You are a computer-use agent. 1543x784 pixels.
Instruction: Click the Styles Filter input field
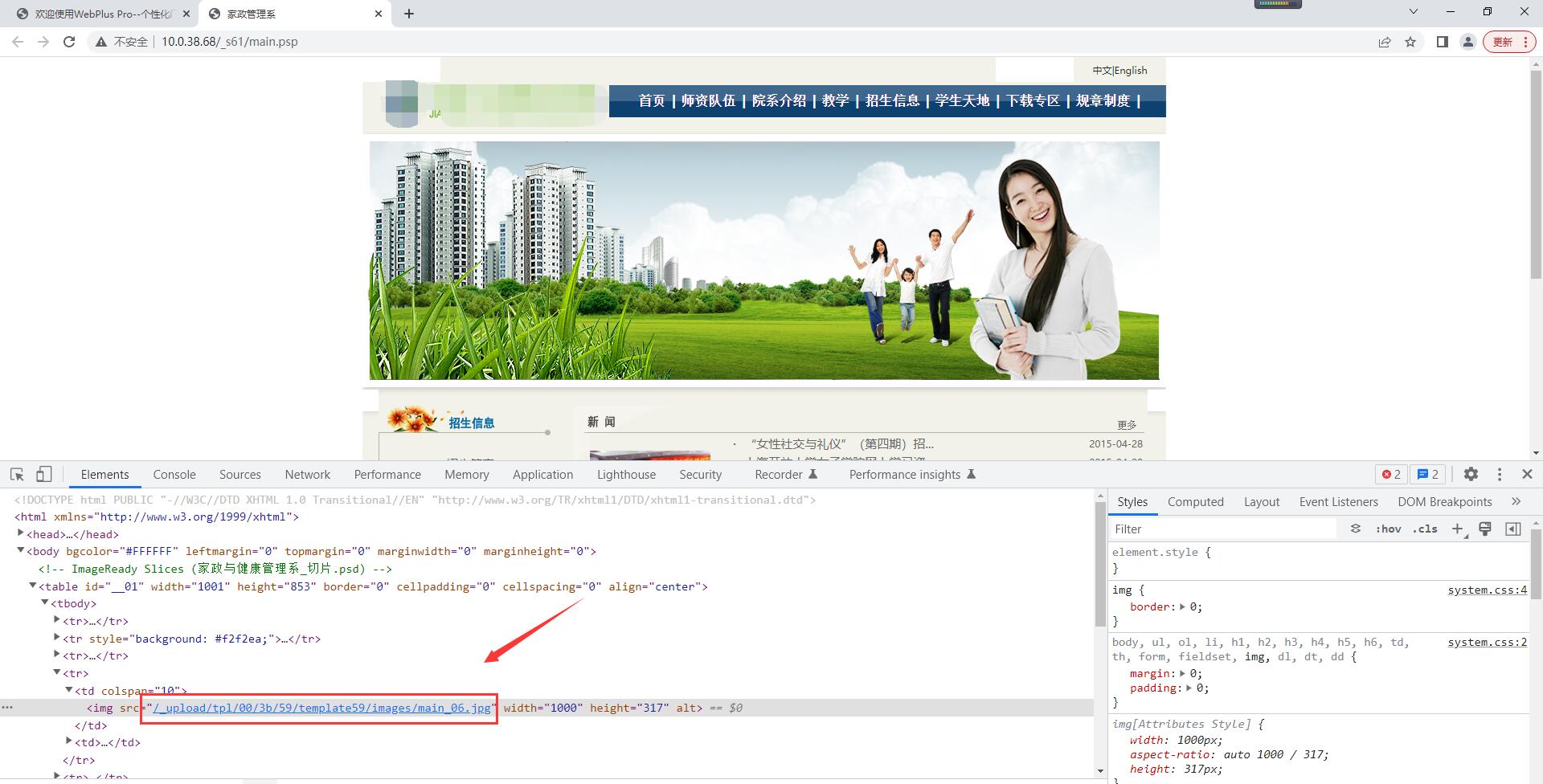[1222, 529]
